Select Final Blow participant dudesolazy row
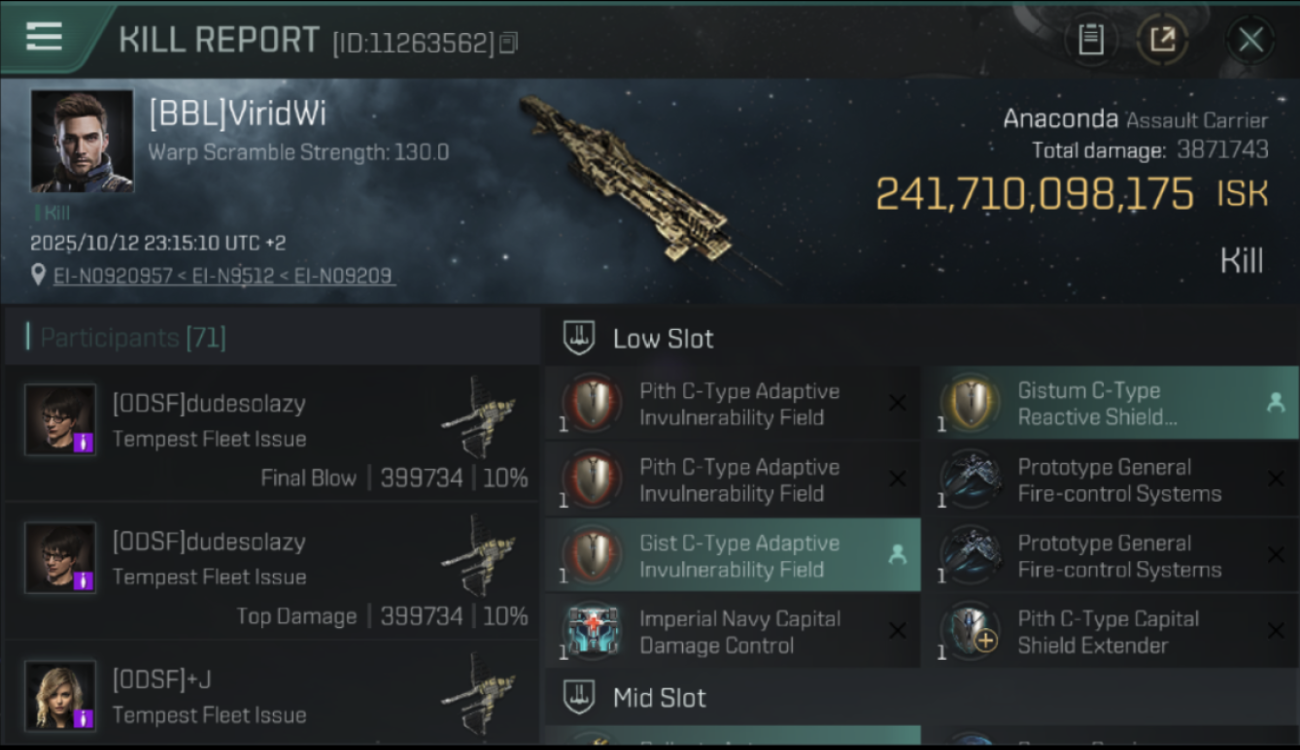This screenshot has width=1300, height=750. [x=272, y=433]
